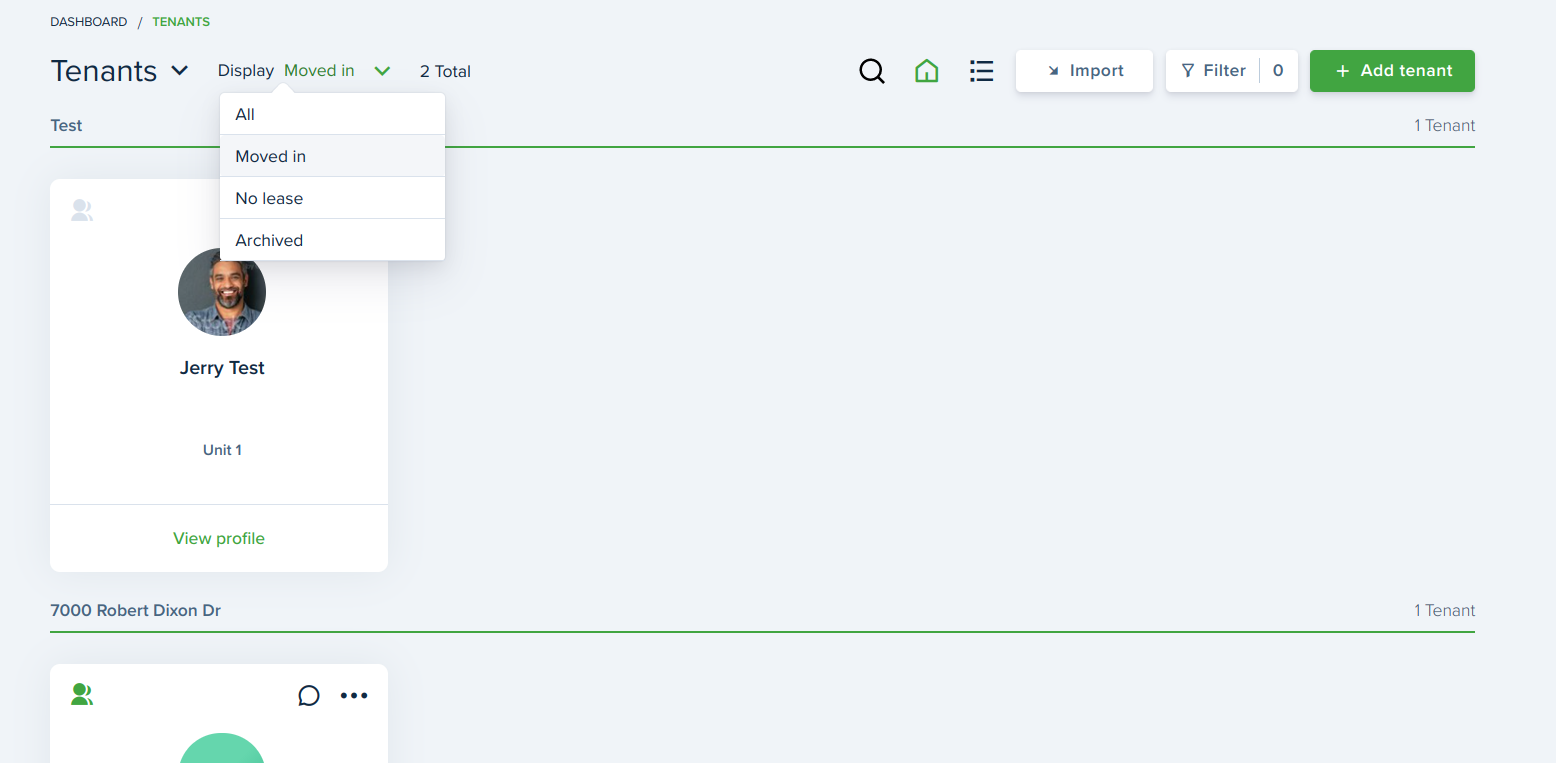Click the Import button
The width and height of the screenshot is (1556, 763).
click(1084, 71)
